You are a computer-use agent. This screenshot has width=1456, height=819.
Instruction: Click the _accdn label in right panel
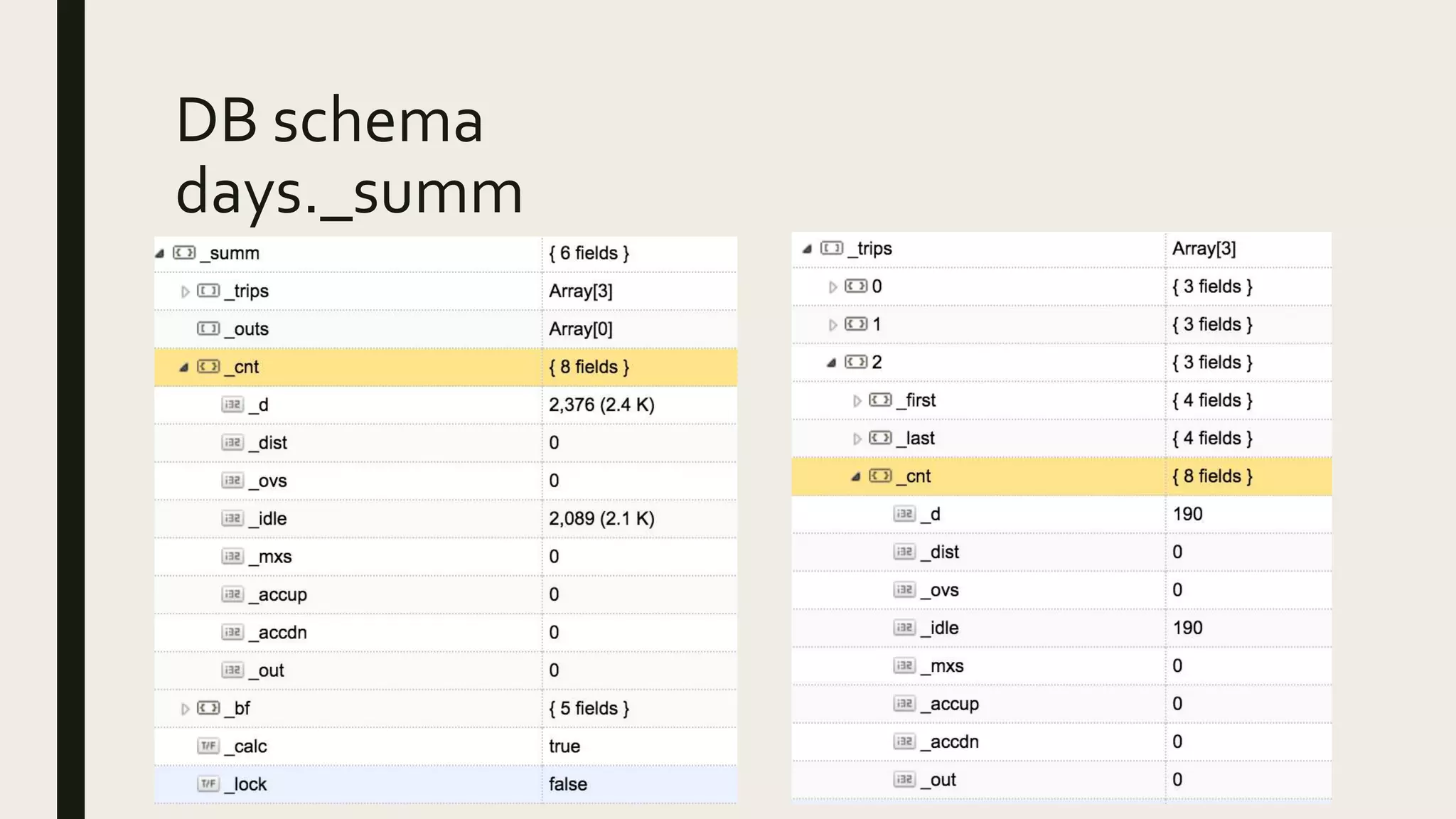pos(950,742)
